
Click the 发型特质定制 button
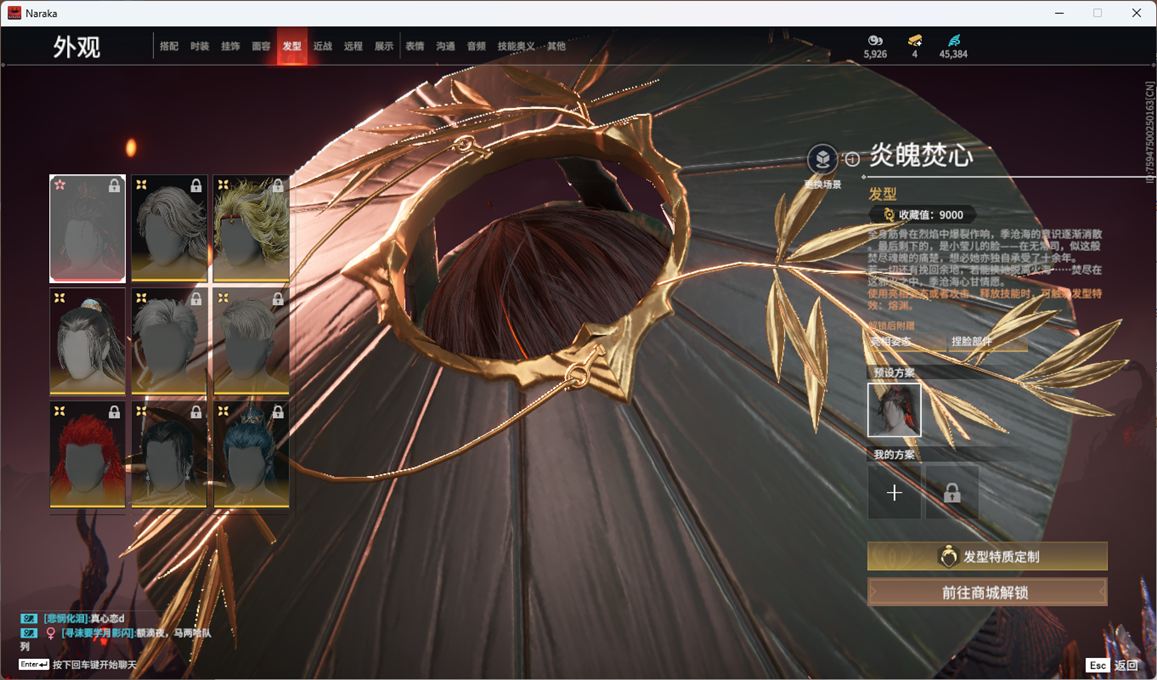987,557
